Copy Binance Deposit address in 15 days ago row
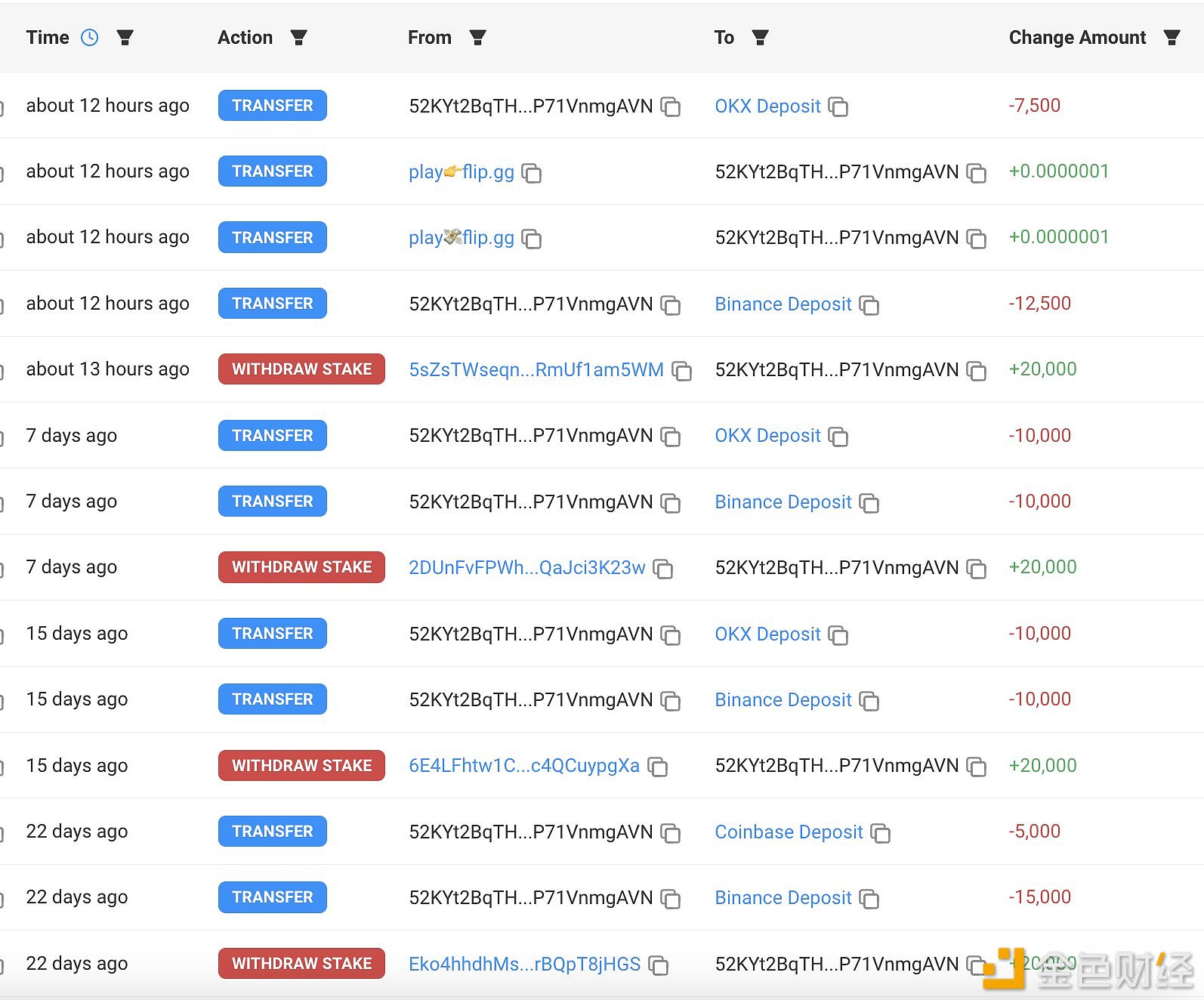1204x1000 pixels. pyautogui.click(x=869, y=701)
